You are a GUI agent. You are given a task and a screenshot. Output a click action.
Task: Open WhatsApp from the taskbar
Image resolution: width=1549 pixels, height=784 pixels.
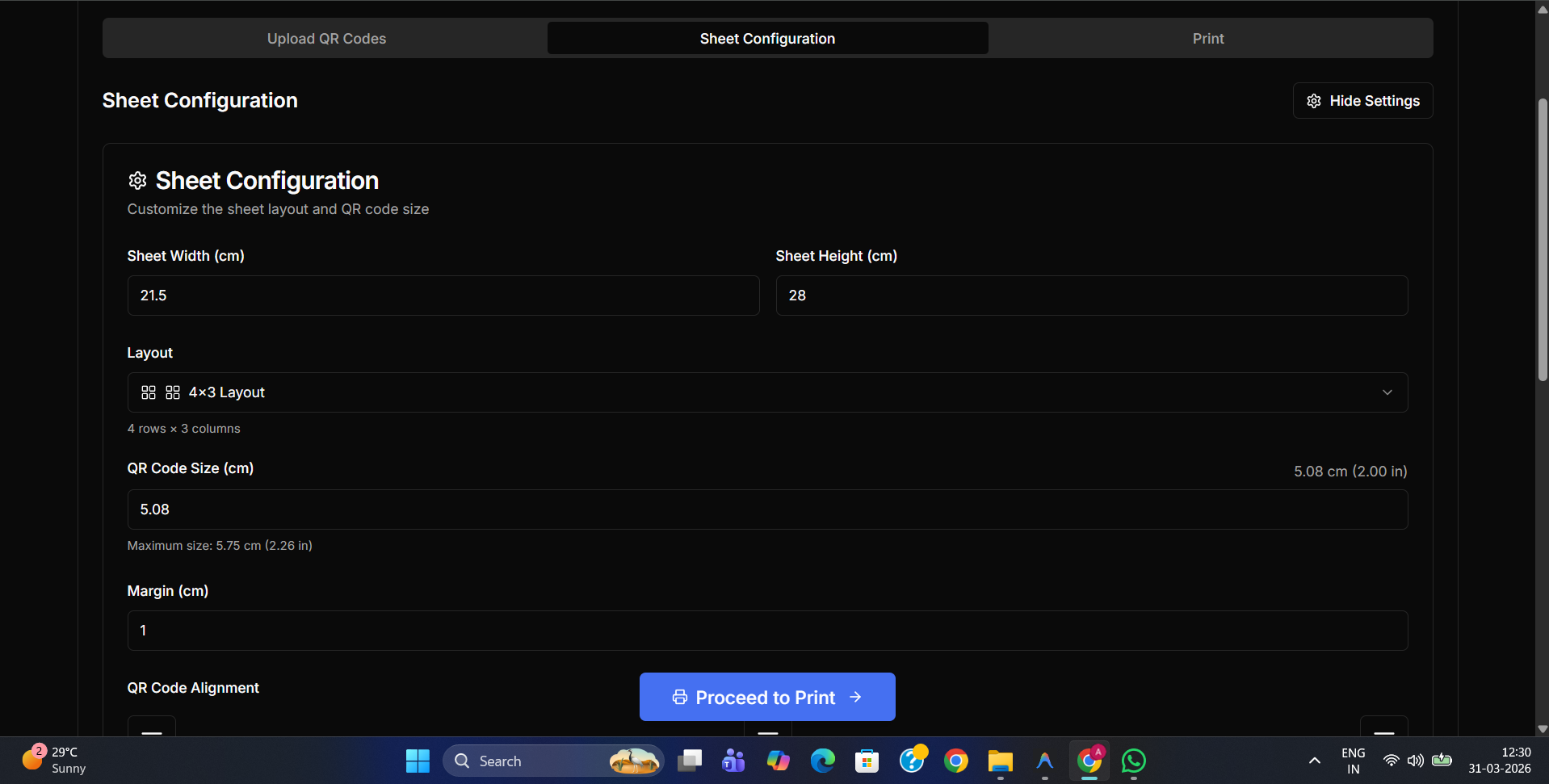[1133, 761]
